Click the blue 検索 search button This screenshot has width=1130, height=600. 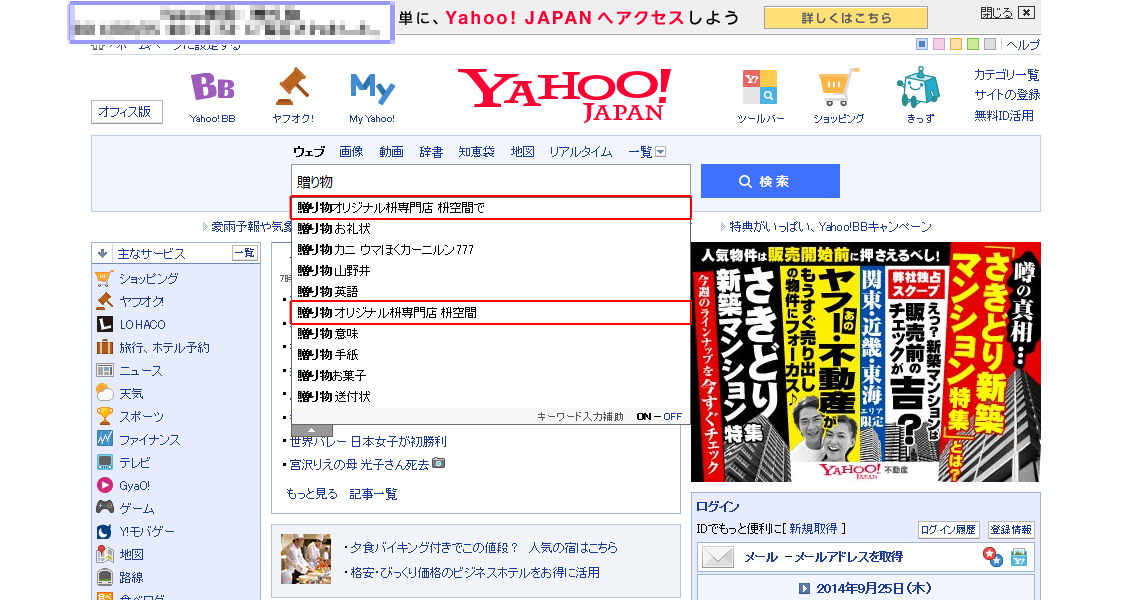(x=770, y=181)
